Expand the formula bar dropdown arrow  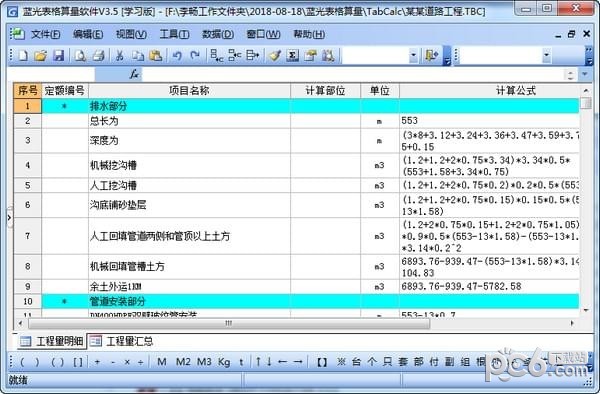click(x=585, y=74)
